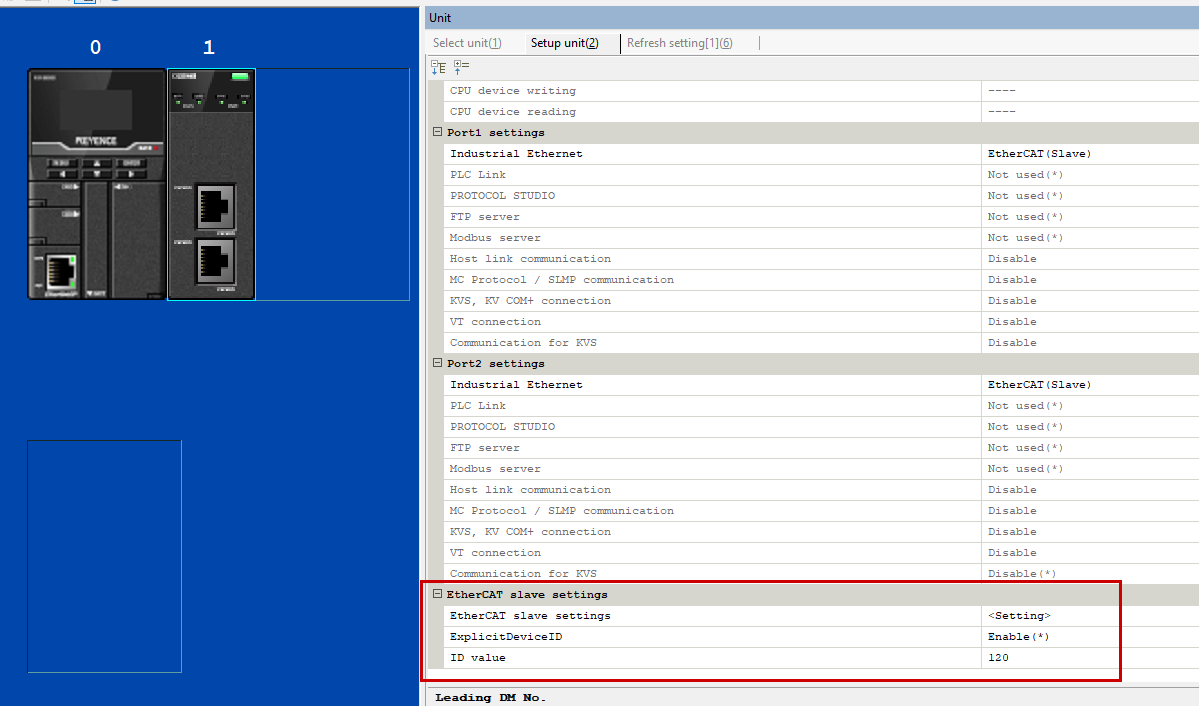Screen dimensions: 1199x706
Task: Open the Setup unit tab
Action: 564,43
